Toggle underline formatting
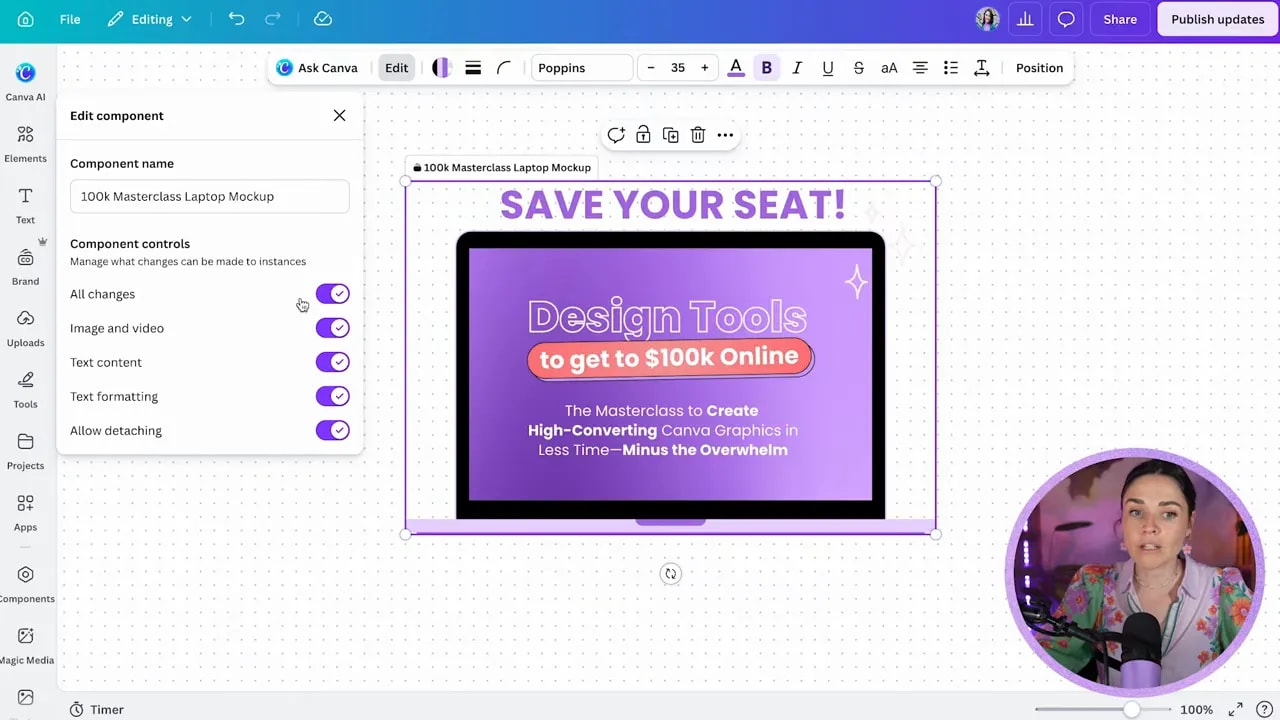 click(x=828, y=68)
